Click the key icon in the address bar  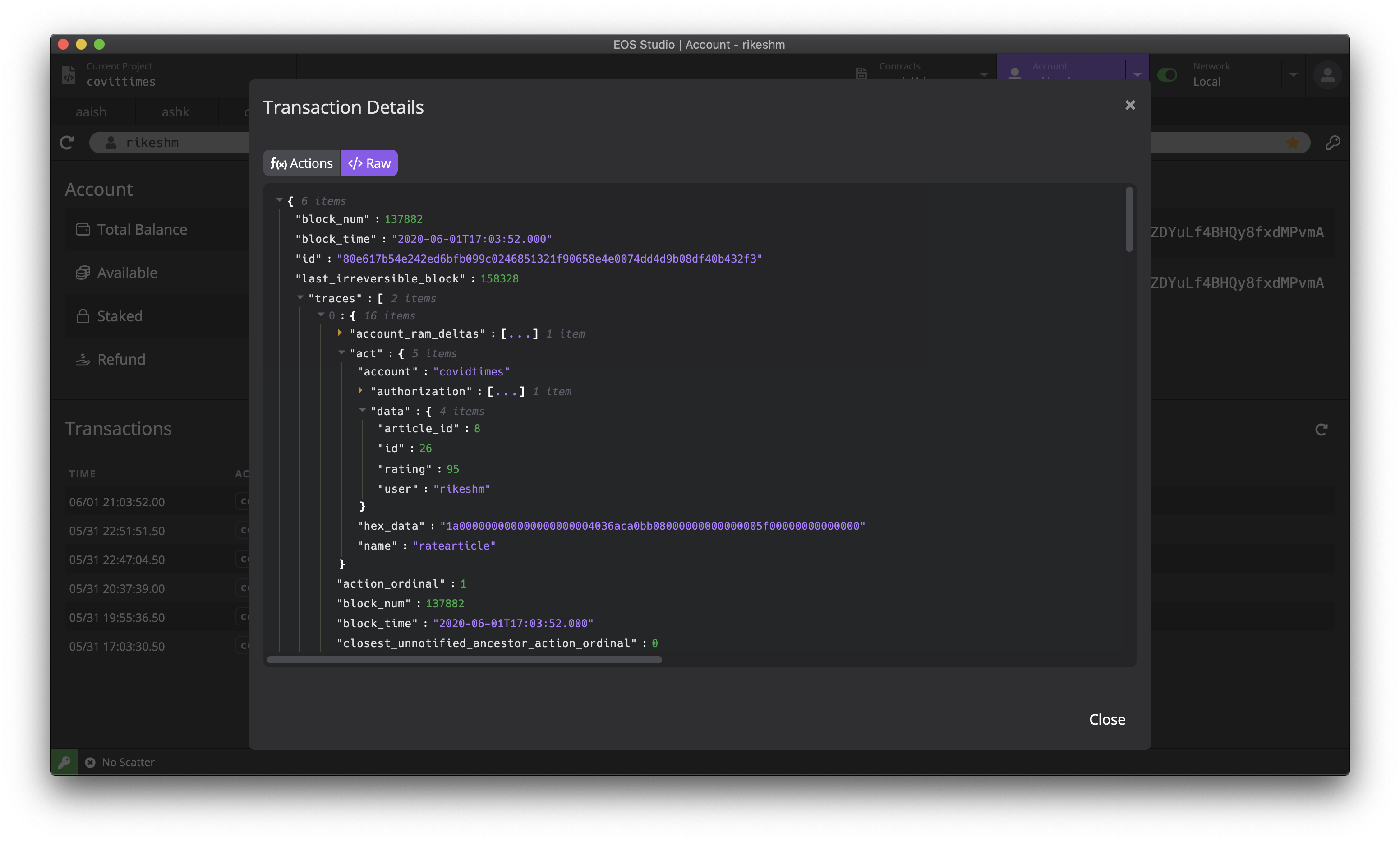(1332, 143)
